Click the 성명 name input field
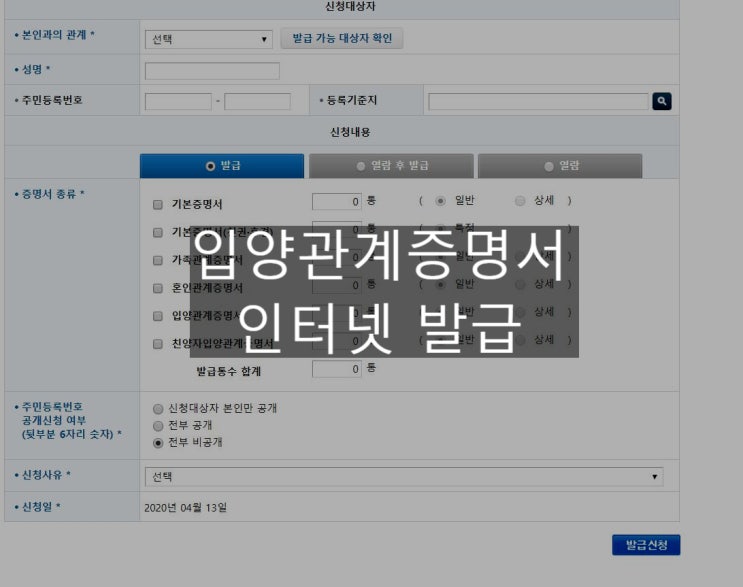This screenshot has width=743, height=587. click(x=212, y=71)
